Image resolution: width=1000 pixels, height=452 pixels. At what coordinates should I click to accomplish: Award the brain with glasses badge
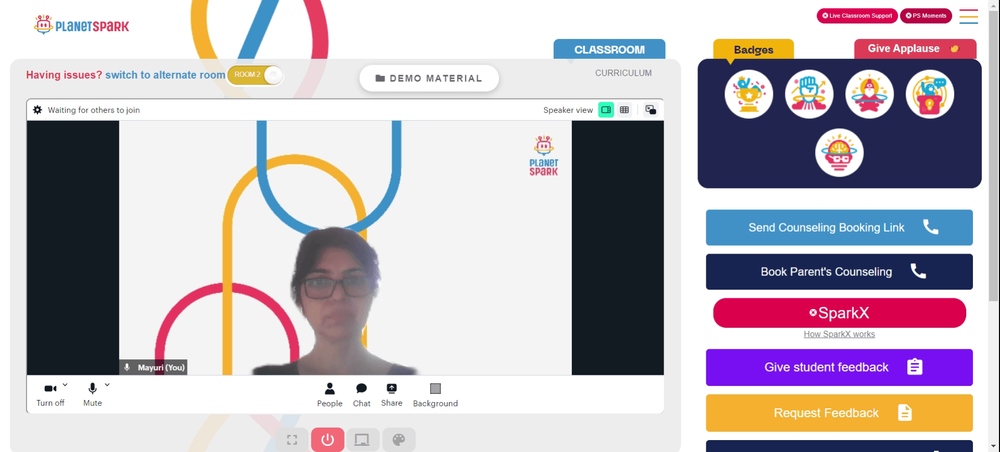[839, 153]
